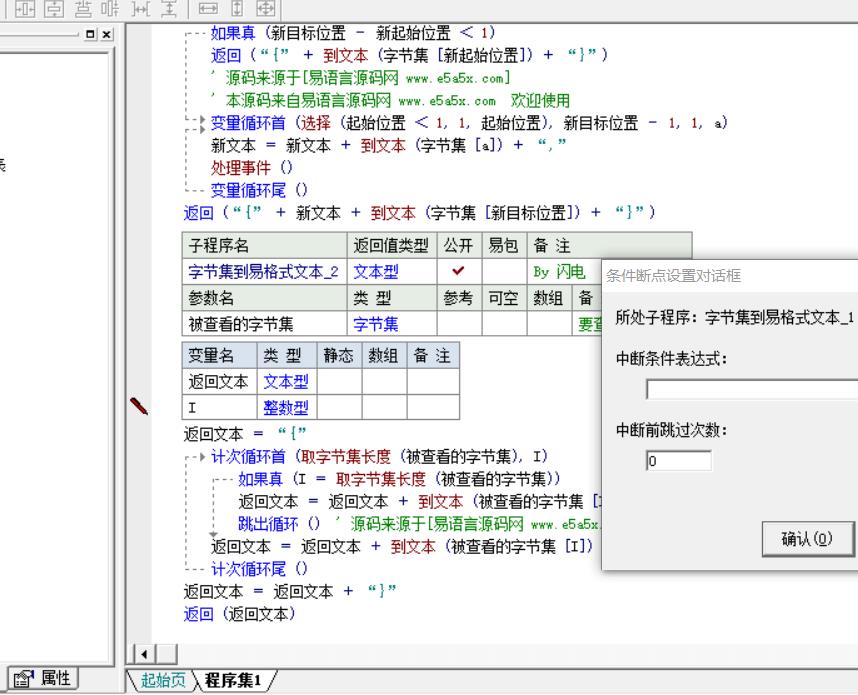The height and width of the screenshot is (695, 858).
Task: Click the 变量循环尾 () code line
Action: (x=259, y=190)
